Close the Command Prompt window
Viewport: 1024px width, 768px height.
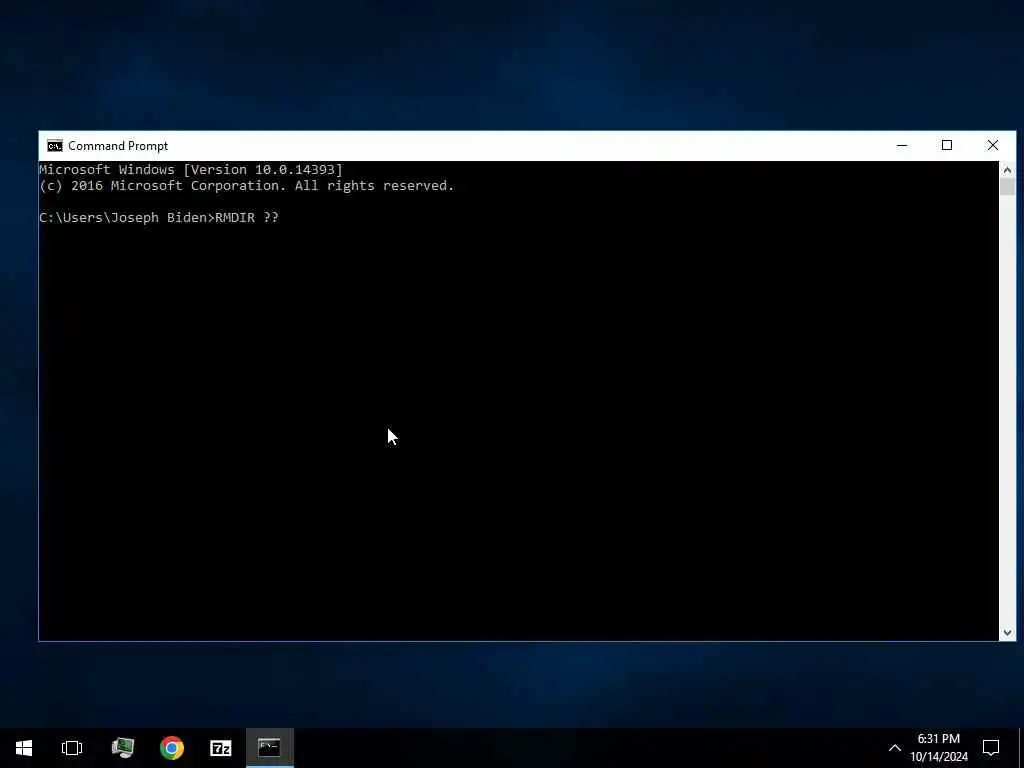(x=993, y=146)
